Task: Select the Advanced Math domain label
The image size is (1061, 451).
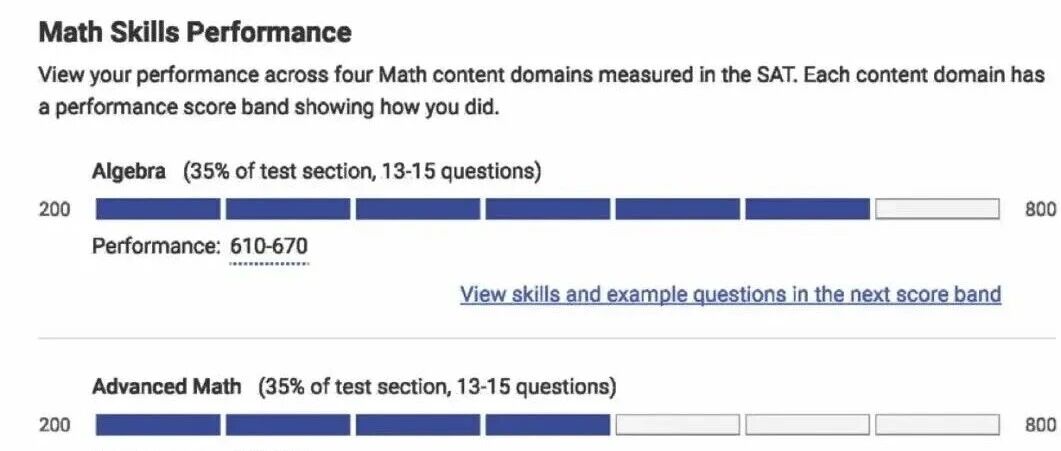Action: [166, 386]
